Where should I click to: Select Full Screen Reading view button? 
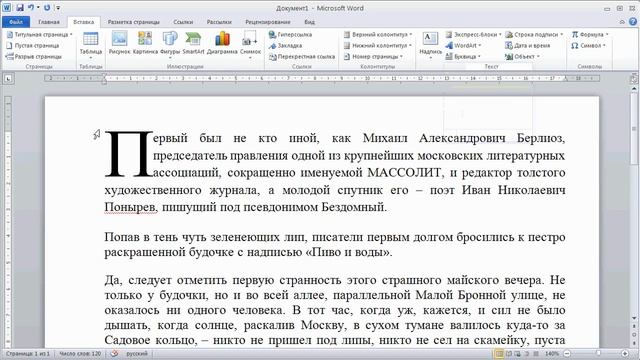(509, 354)
